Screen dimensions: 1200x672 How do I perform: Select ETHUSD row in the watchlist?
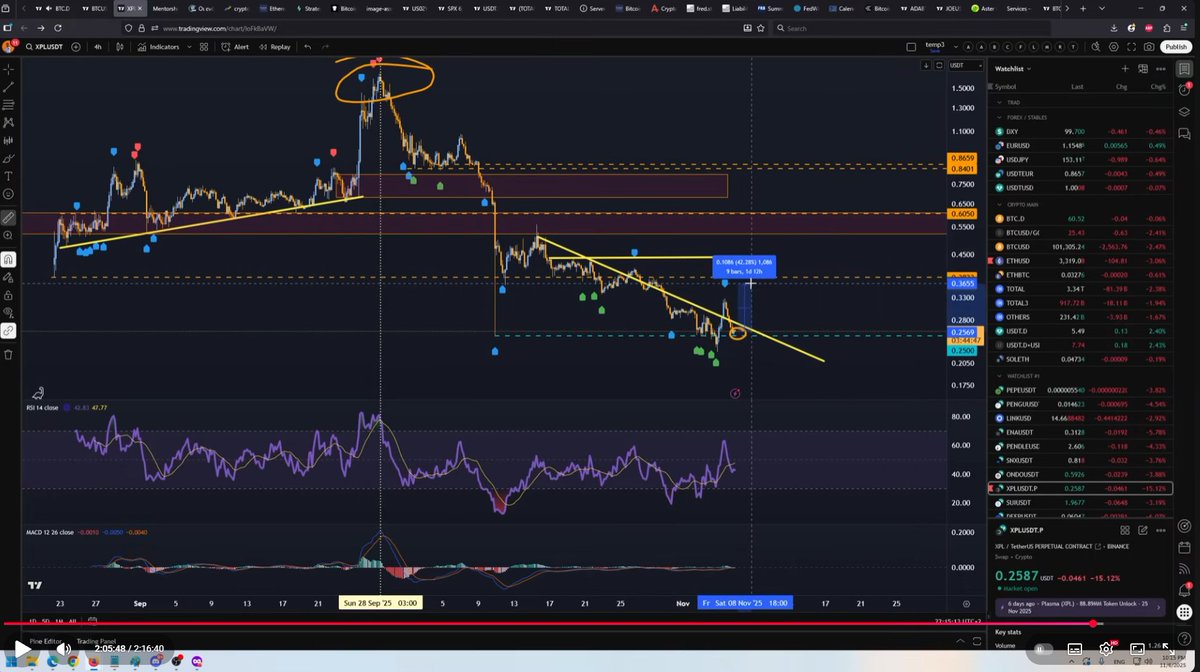click(1082, 260)
